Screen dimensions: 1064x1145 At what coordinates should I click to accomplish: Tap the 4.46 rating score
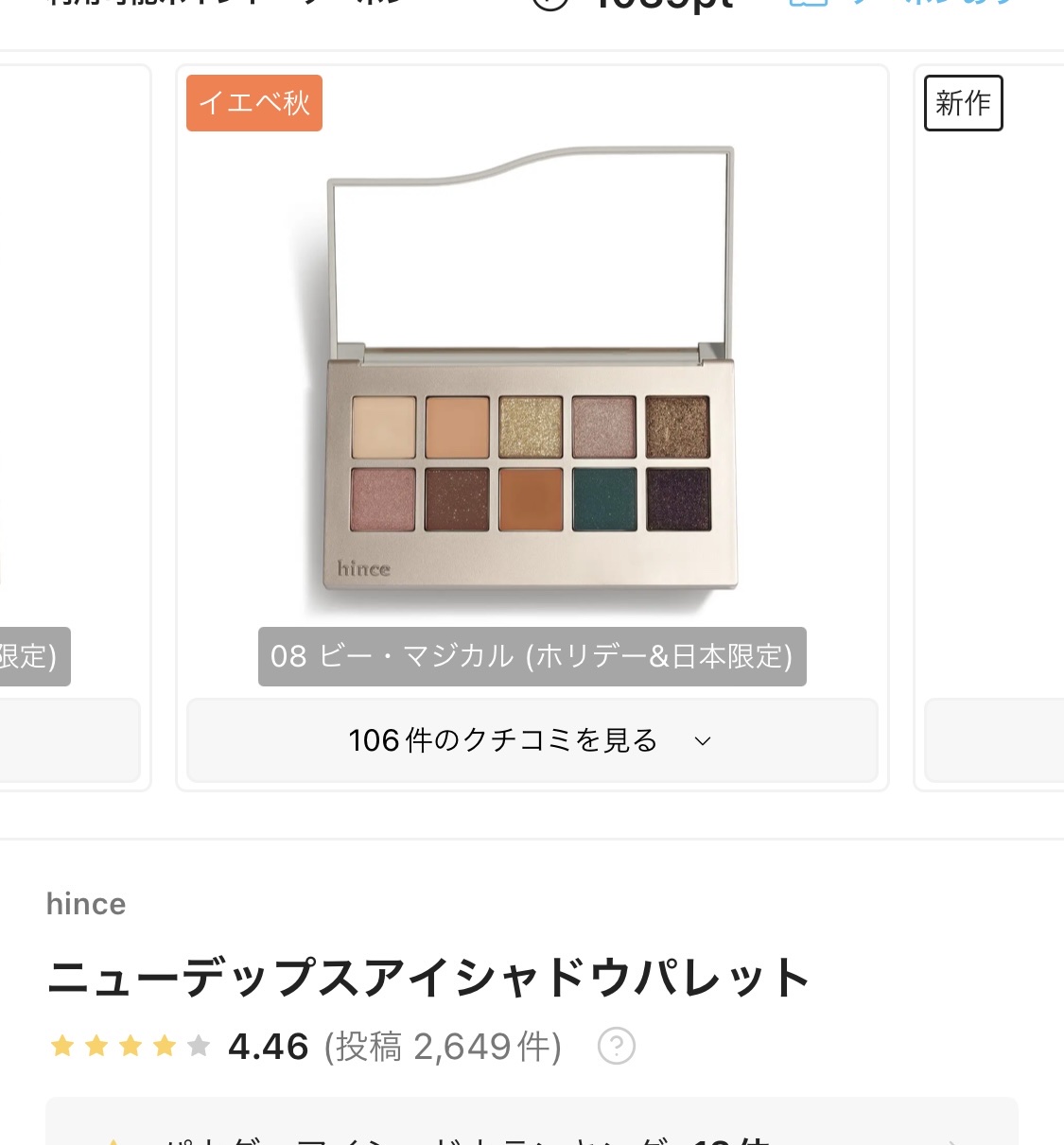click(x=269, y=1047)
